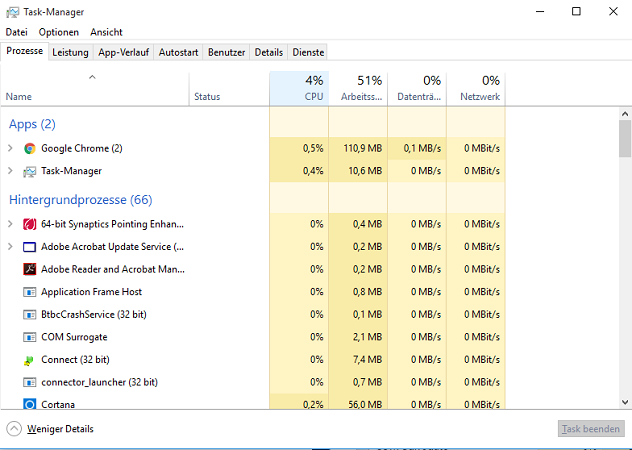
Task: Expand the Adobe Acrobat Update Service entry
Action: point(10,246)
